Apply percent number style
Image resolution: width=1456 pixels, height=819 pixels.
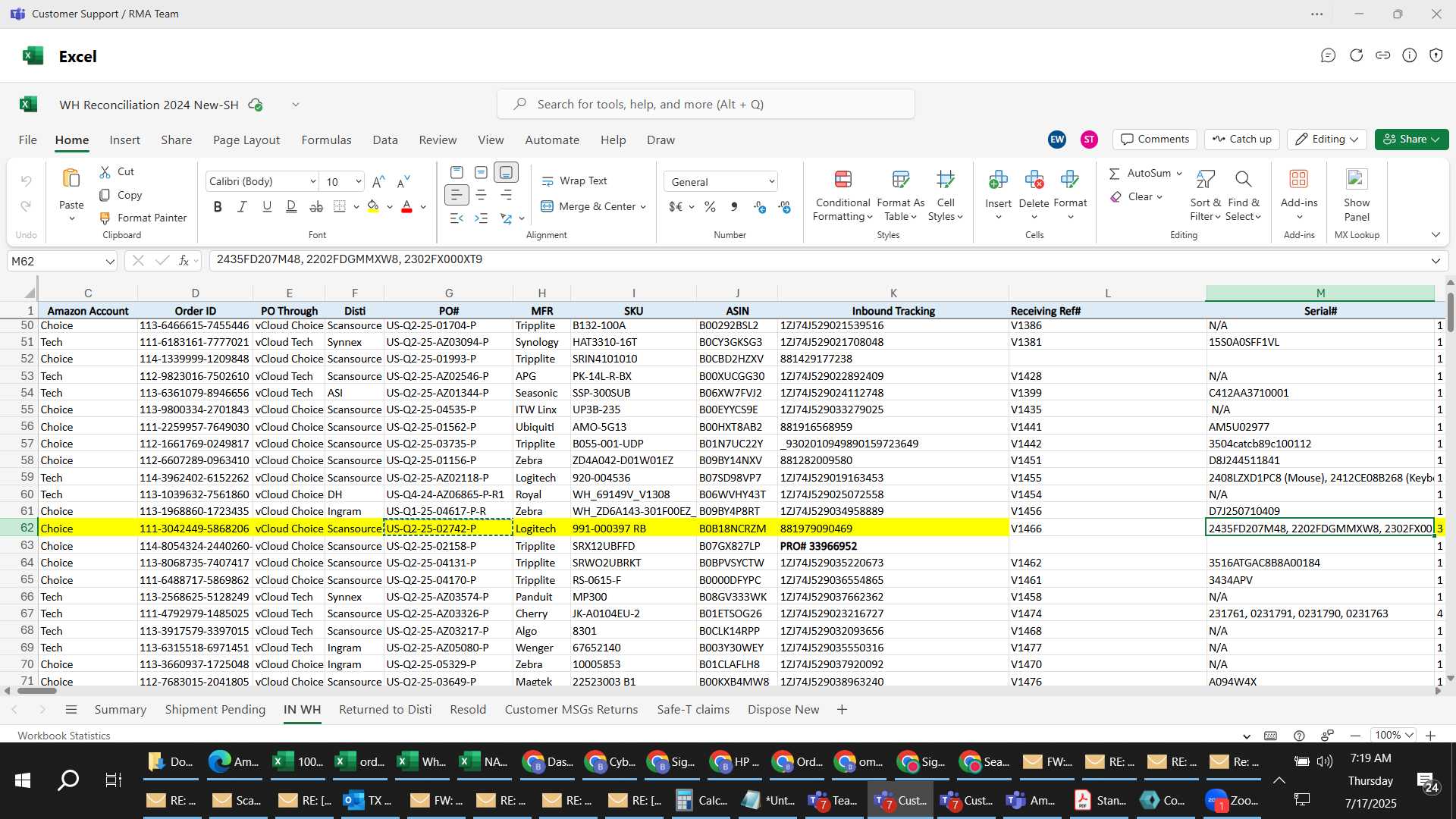(x=710, y=207)
